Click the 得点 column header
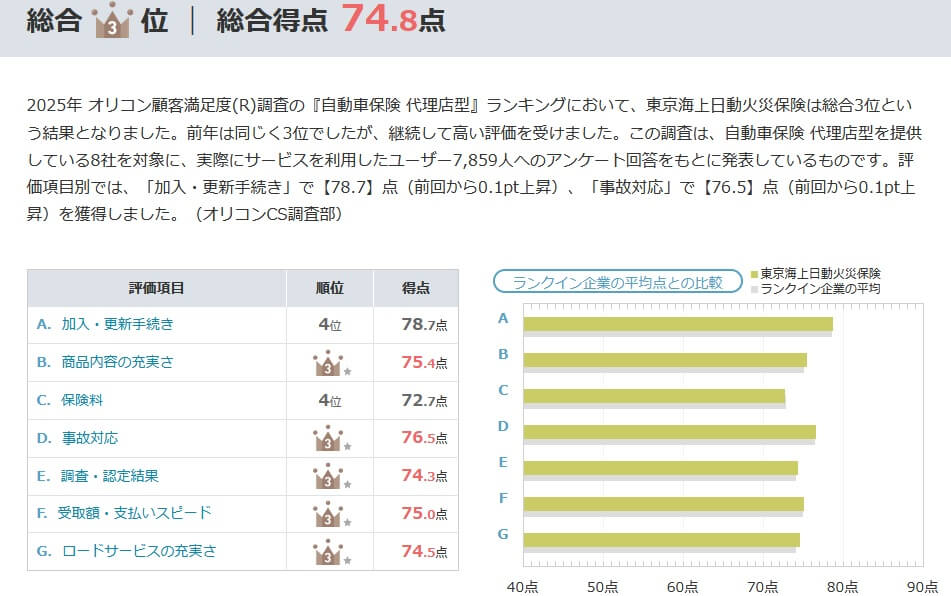The width and height of the screenshot is (951, 596). click(416, 288)
